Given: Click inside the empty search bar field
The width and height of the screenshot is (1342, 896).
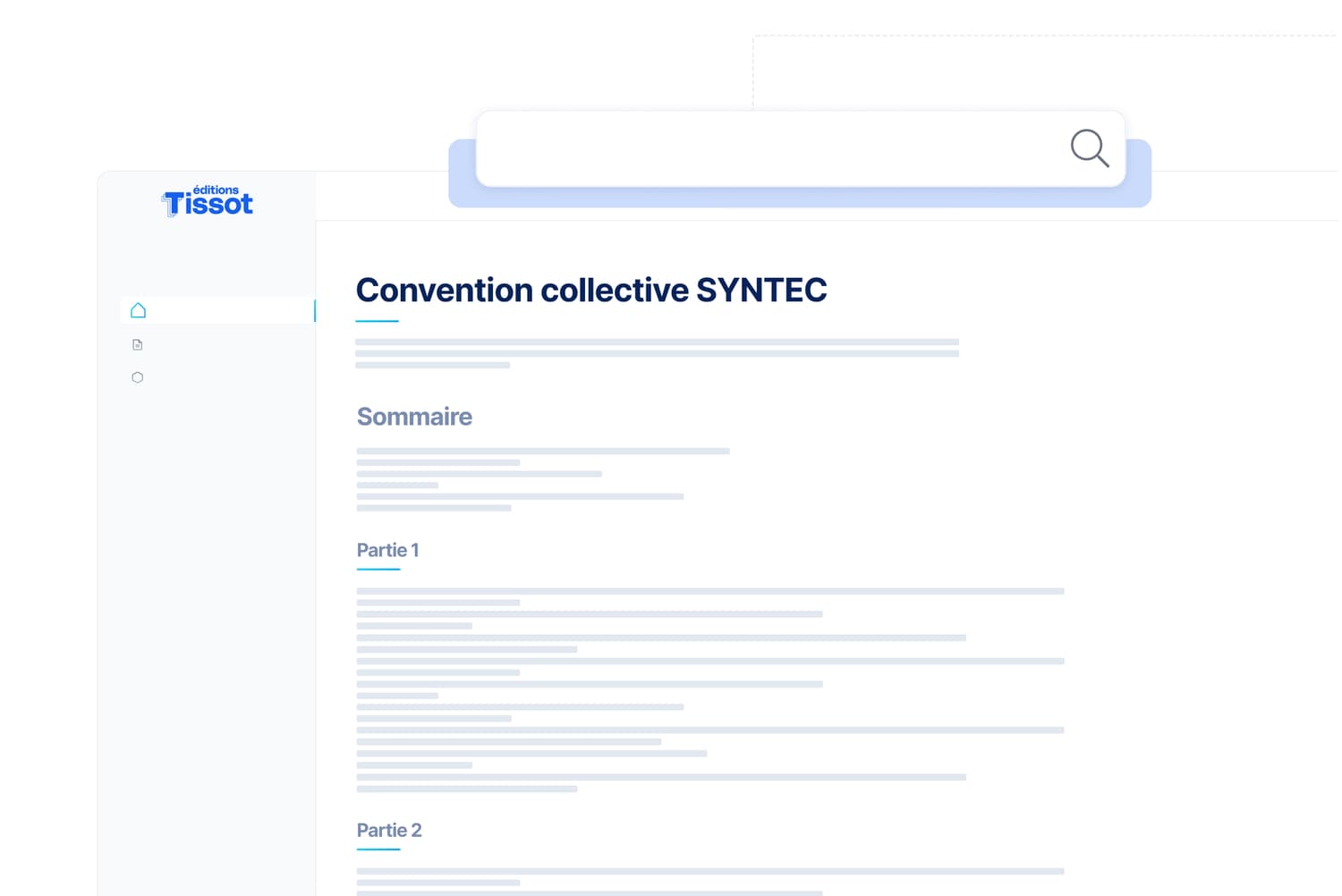Looking at the screenshot, I should coord(769,148).
